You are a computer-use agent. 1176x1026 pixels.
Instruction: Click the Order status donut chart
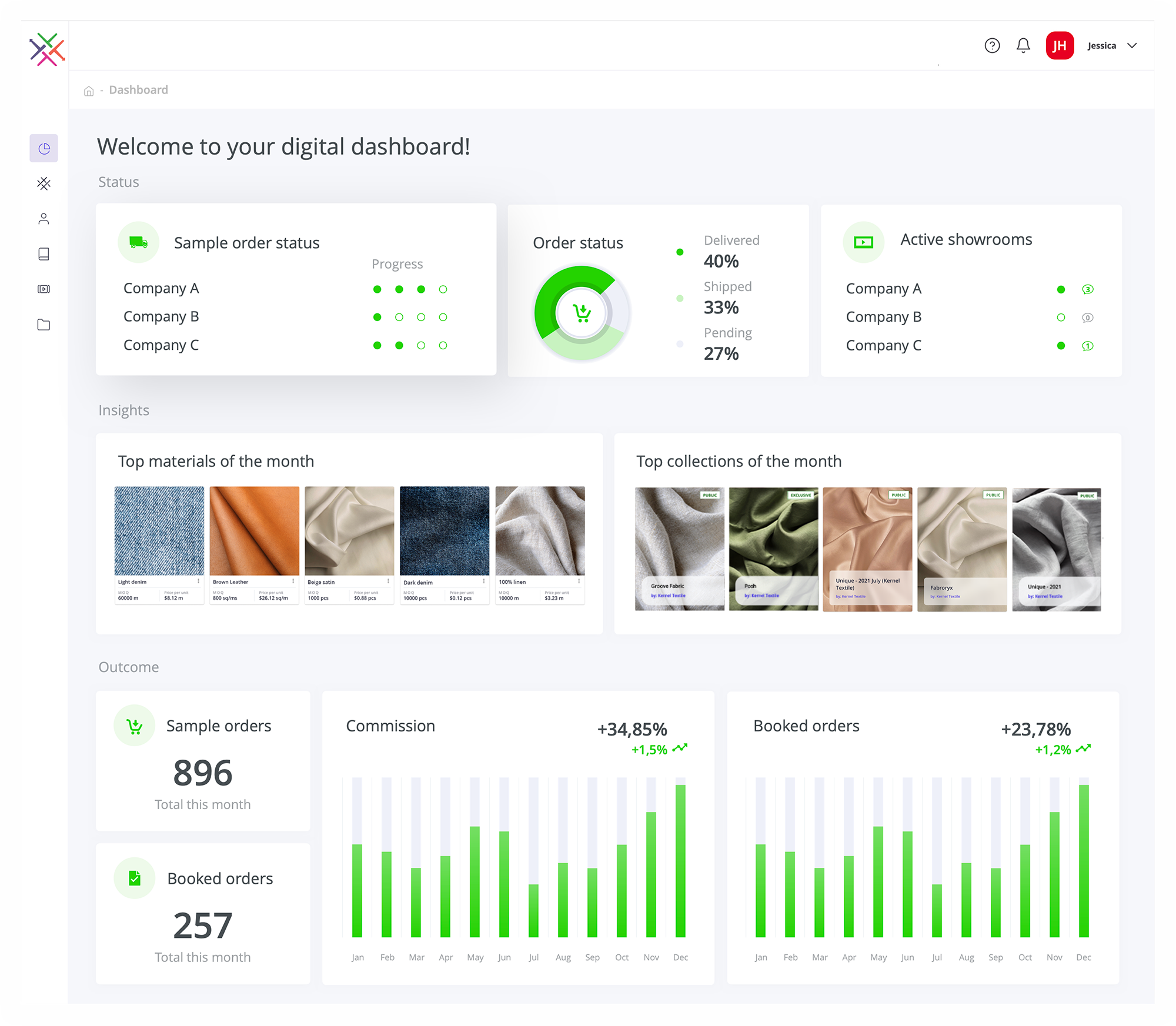click(581, 313)
